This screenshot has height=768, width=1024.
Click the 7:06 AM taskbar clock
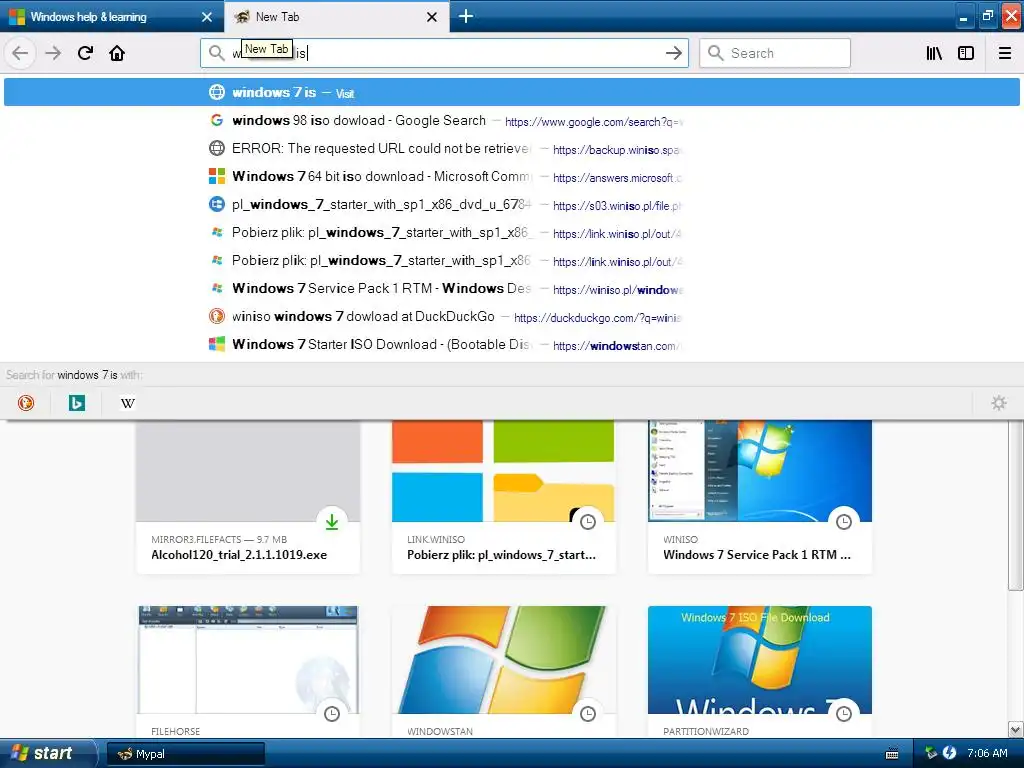point(987,753)
